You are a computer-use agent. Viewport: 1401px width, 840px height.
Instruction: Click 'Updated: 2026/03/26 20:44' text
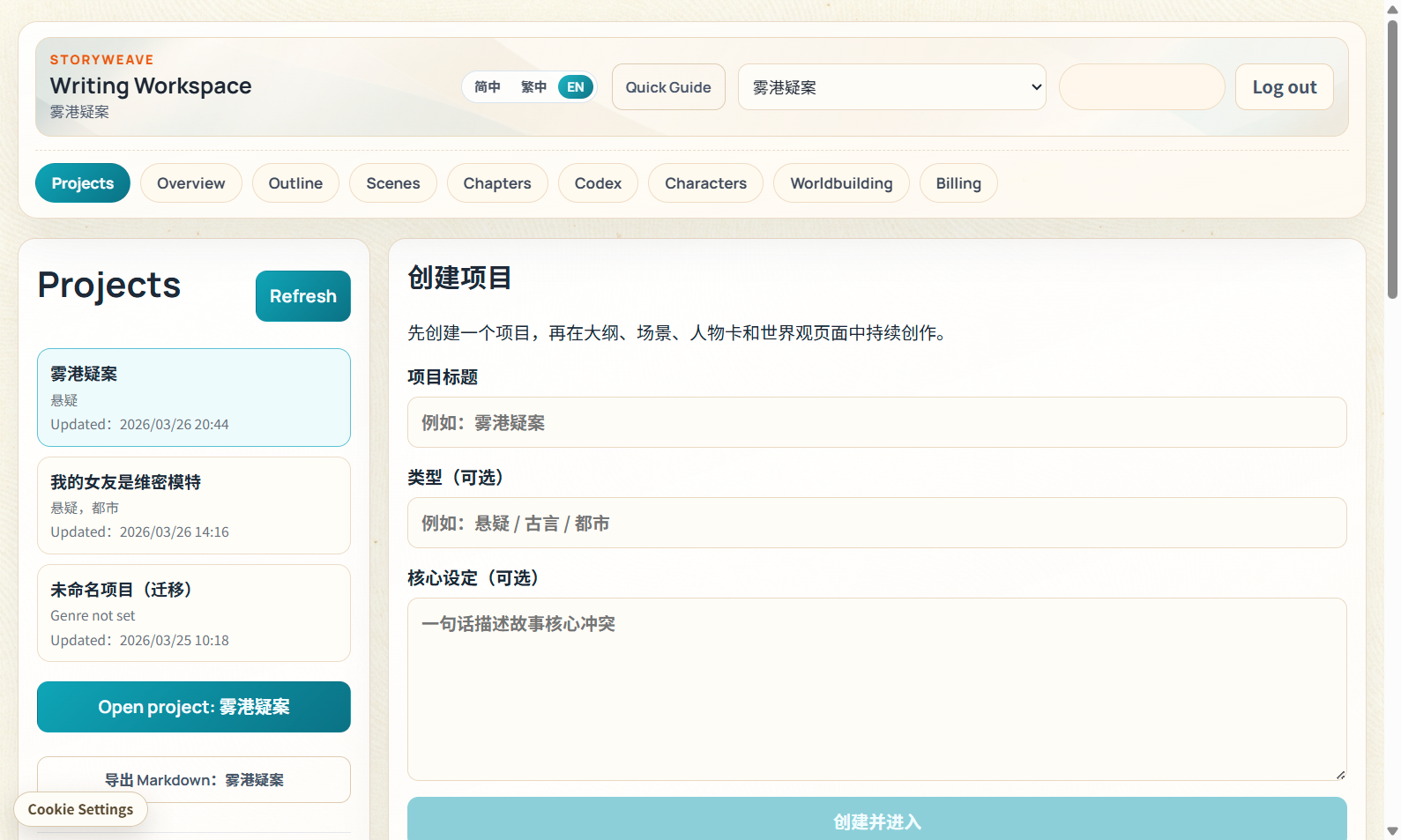click(x=139, y=424)
